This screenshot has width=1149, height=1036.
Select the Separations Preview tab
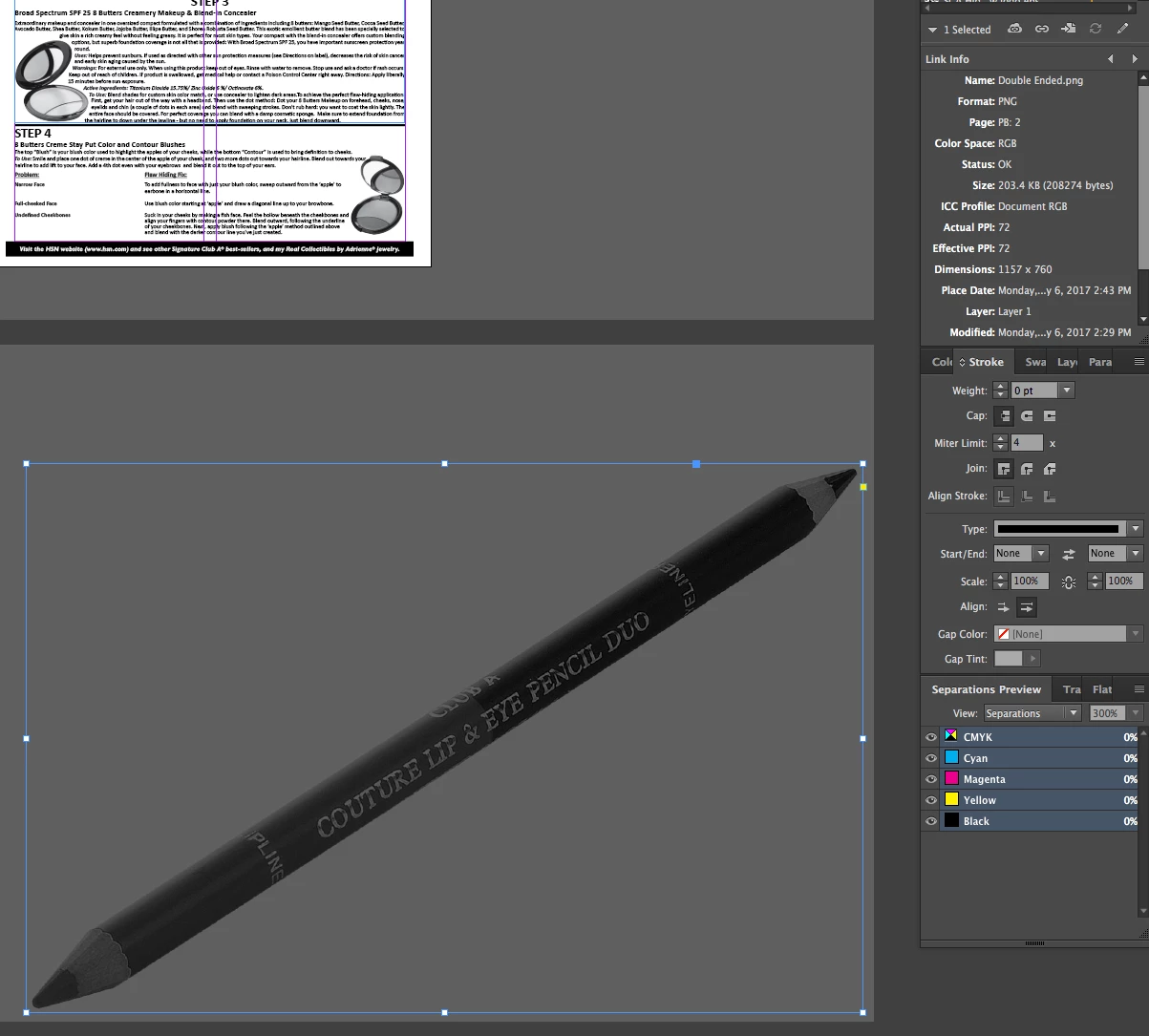tap(986, 689)
